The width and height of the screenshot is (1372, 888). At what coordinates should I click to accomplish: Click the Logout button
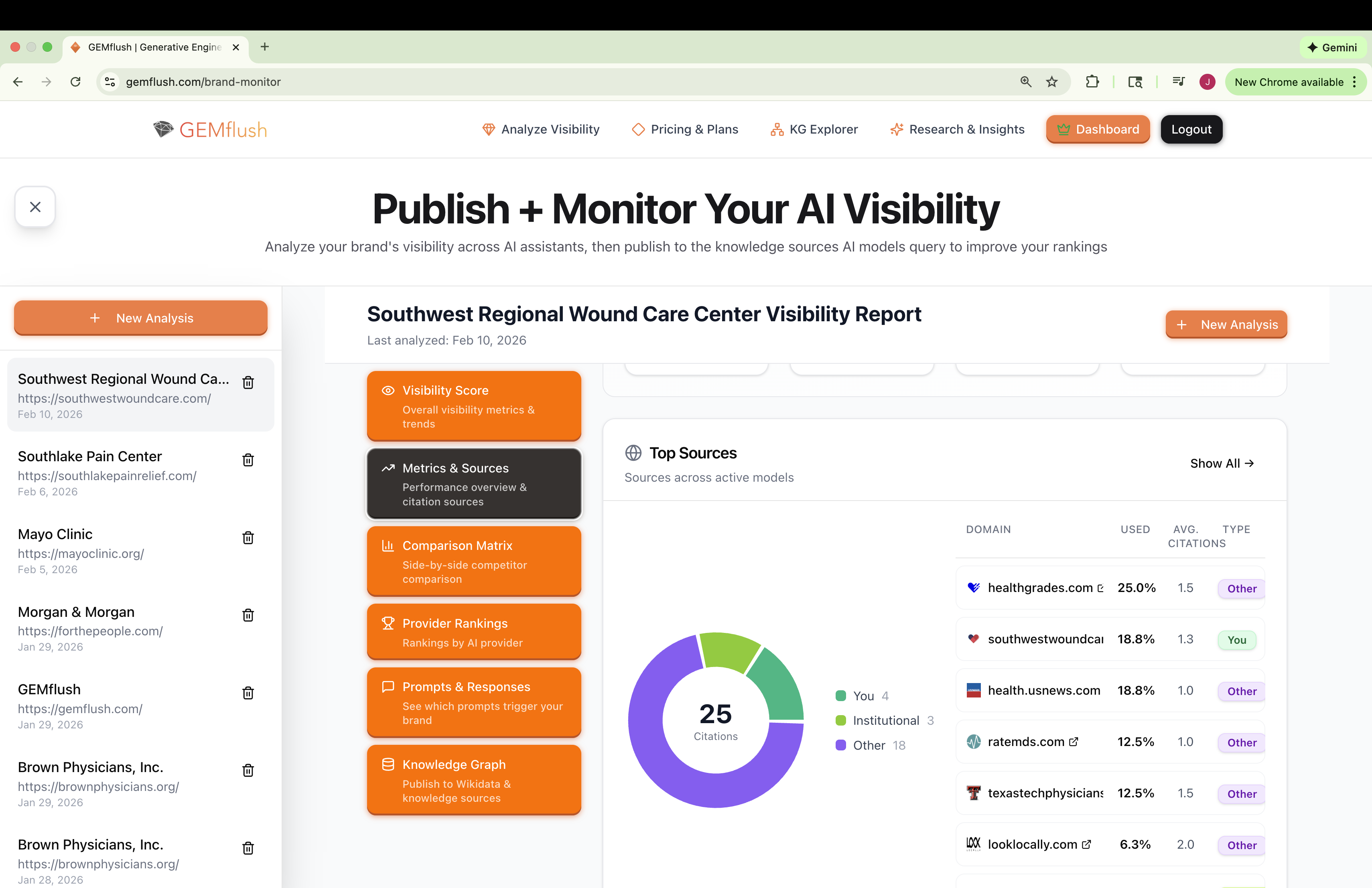point(1191,130)
